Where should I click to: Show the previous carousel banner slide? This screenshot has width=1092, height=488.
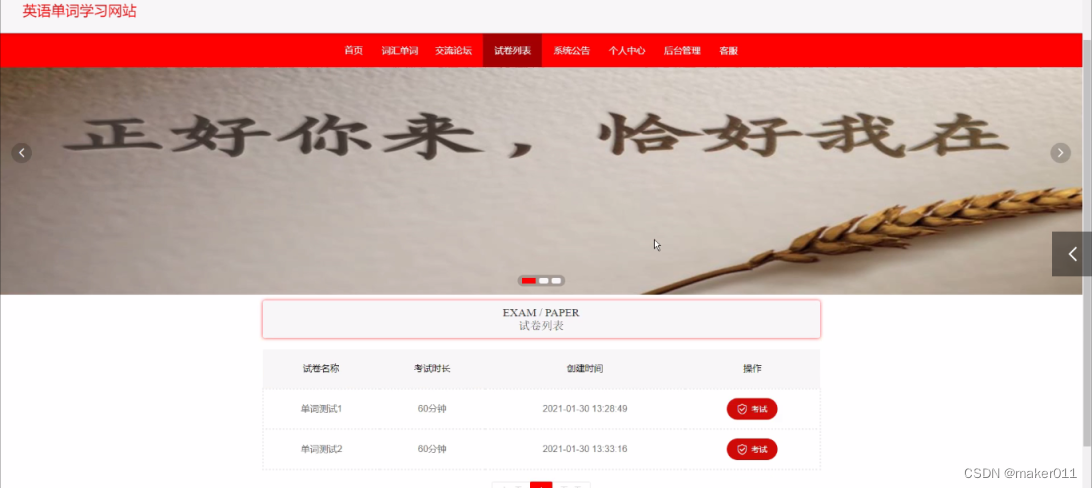click(22, 152)
